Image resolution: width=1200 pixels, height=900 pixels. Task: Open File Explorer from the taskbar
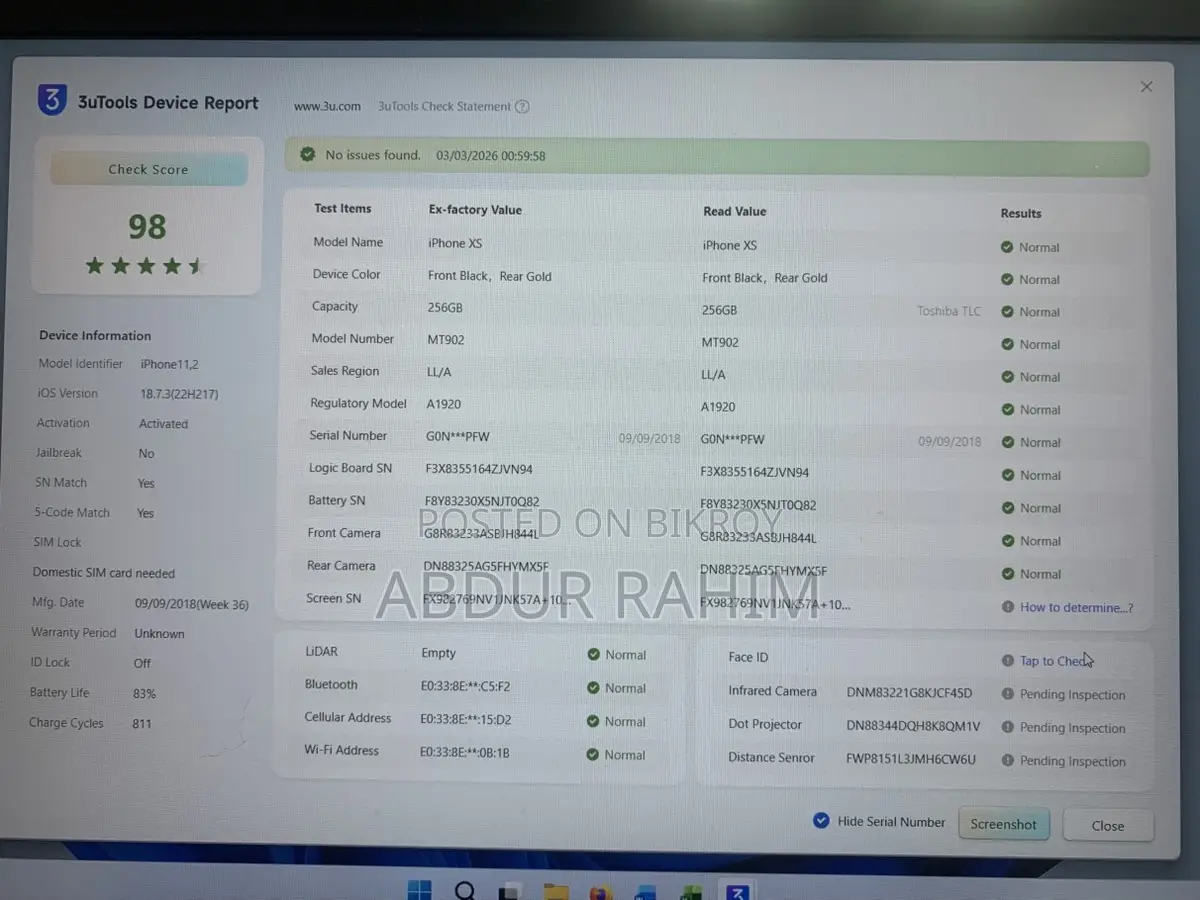(556, 891)
